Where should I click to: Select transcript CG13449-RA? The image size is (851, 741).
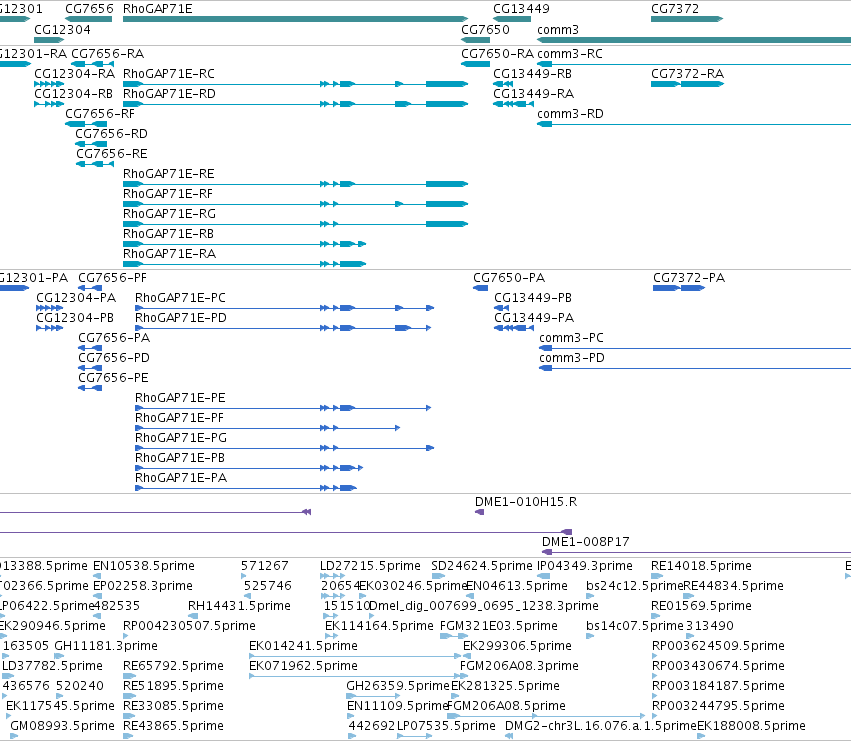coord(513,104)
